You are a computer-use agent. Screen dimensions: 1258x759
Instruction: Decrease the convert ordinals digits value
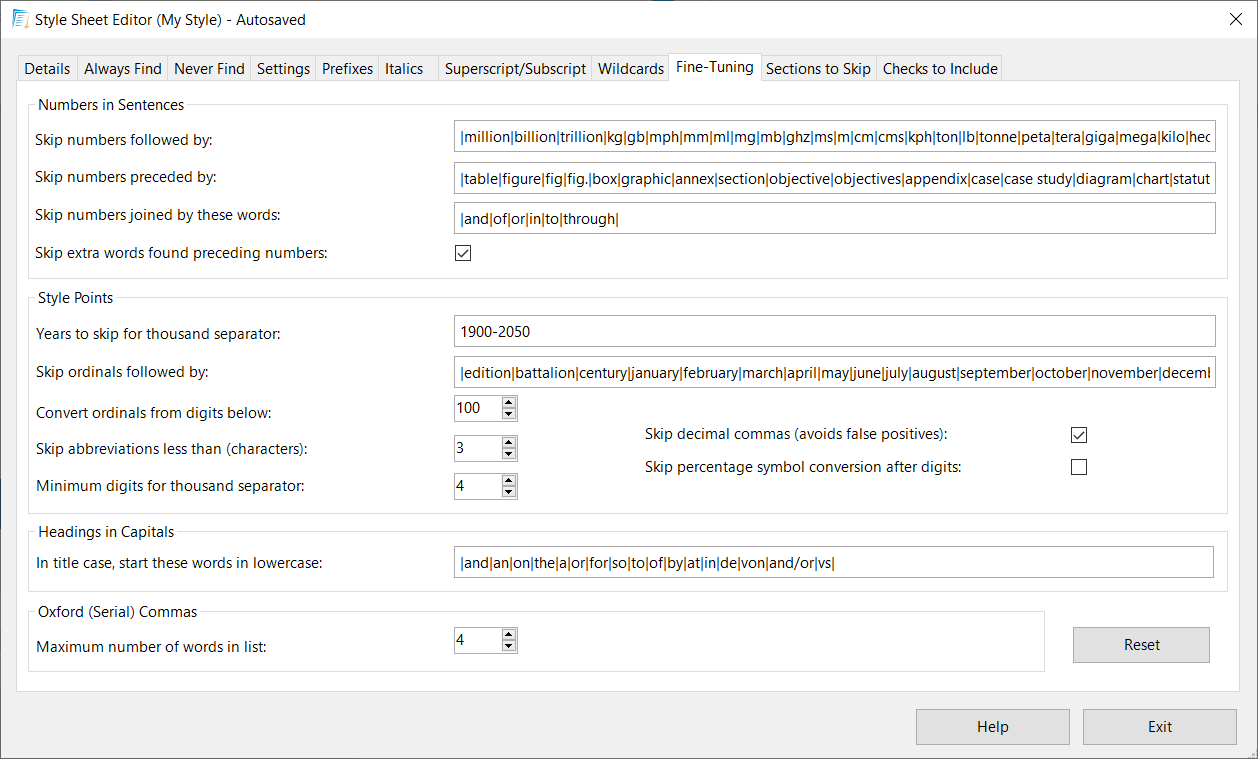[x=509, y=414]
